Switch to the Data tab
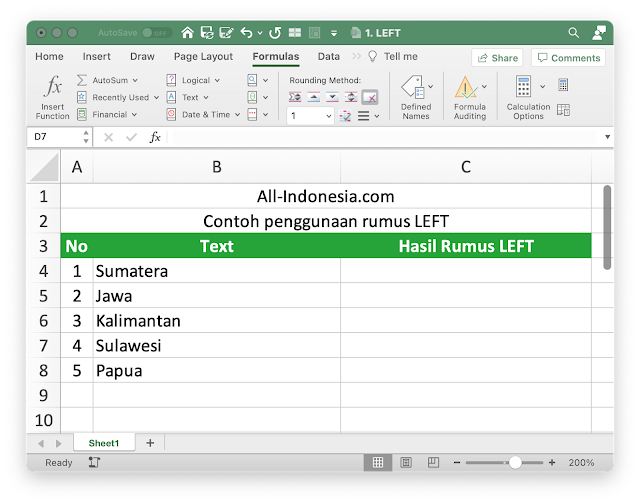This screenshot has width=640, height=504. click(x=329, y=57)
